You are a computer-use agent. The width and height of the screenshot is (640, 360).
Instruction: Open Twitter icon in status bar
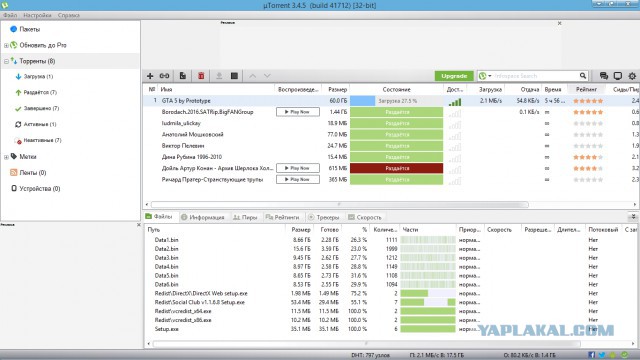[602, 355]
